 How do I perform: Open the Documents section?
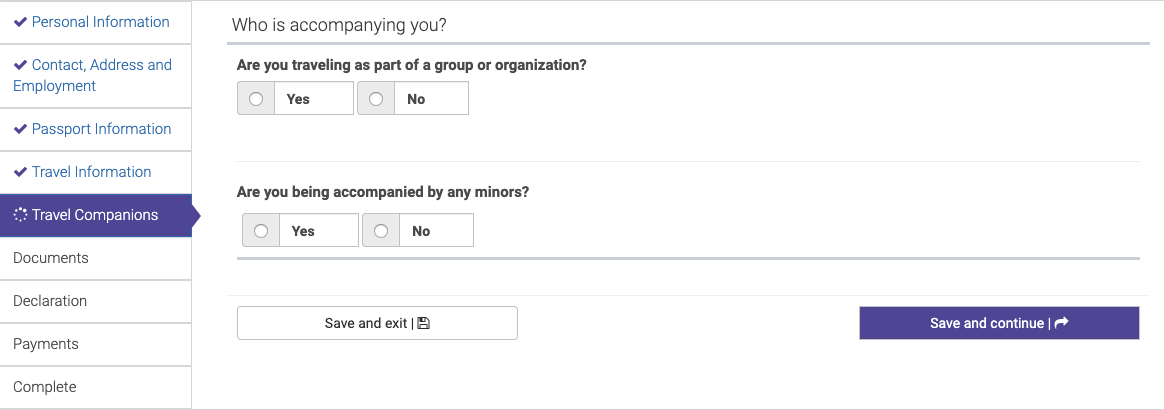(x=96, y=258)
